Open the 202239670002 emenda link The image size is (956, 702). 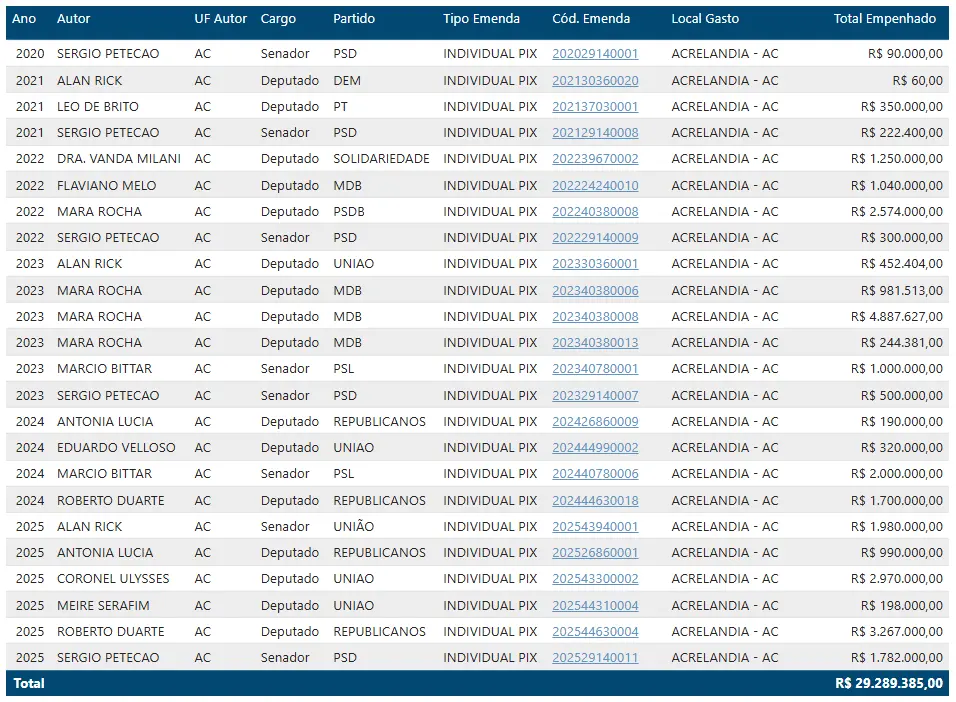(x=595, y=159)
